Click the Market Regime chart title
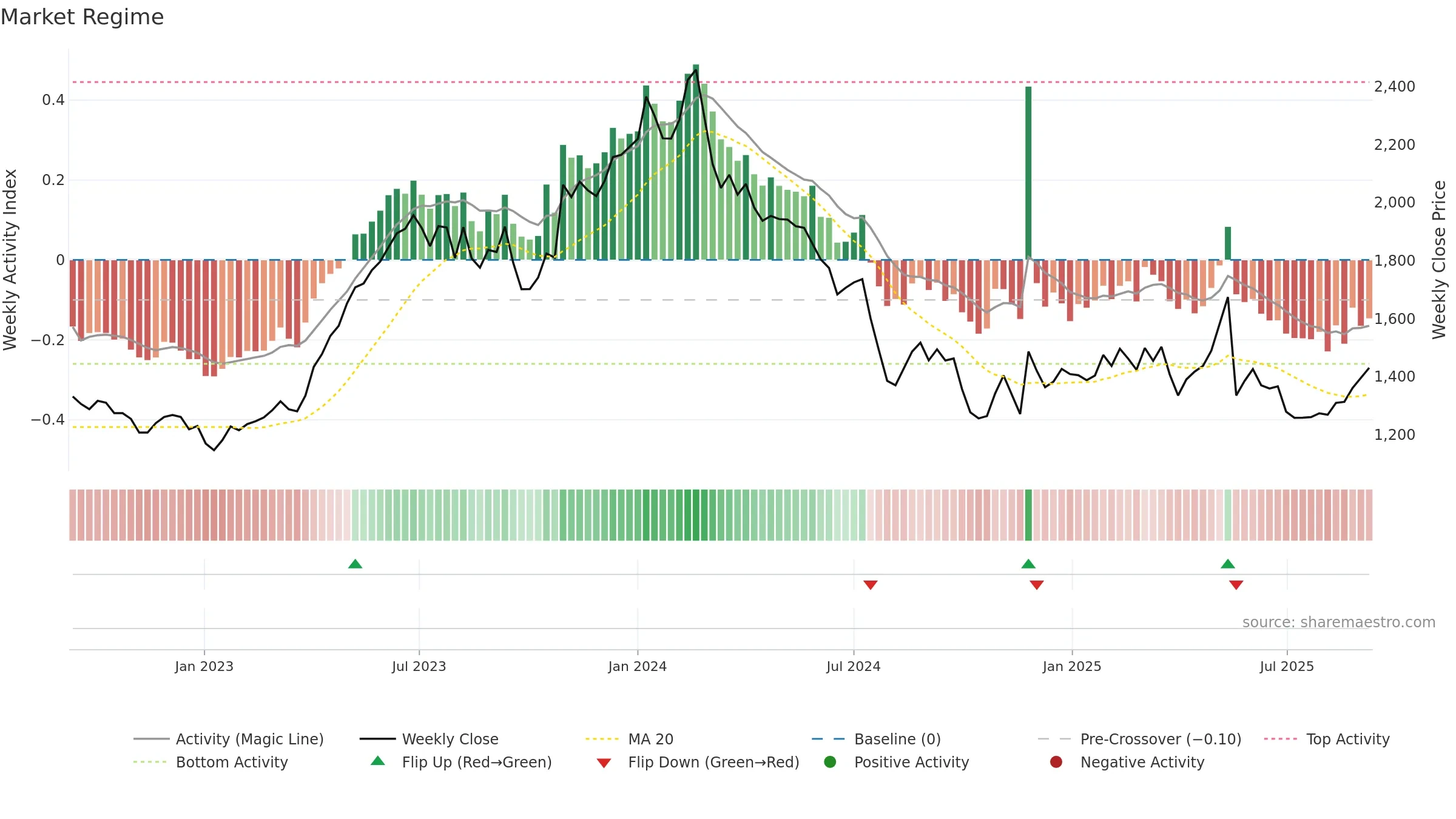This screenshot has width=1456, height=819. 82,17
